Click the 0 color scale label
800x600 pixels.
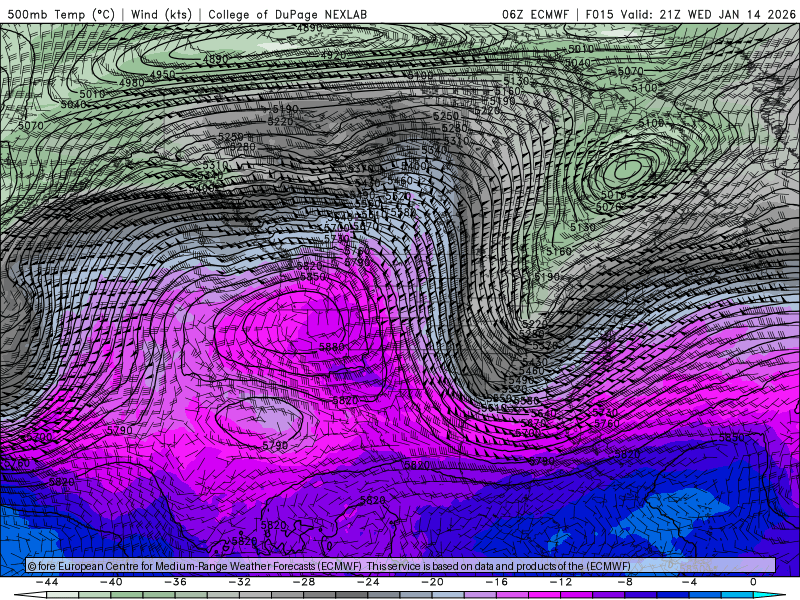click(753, 582)
